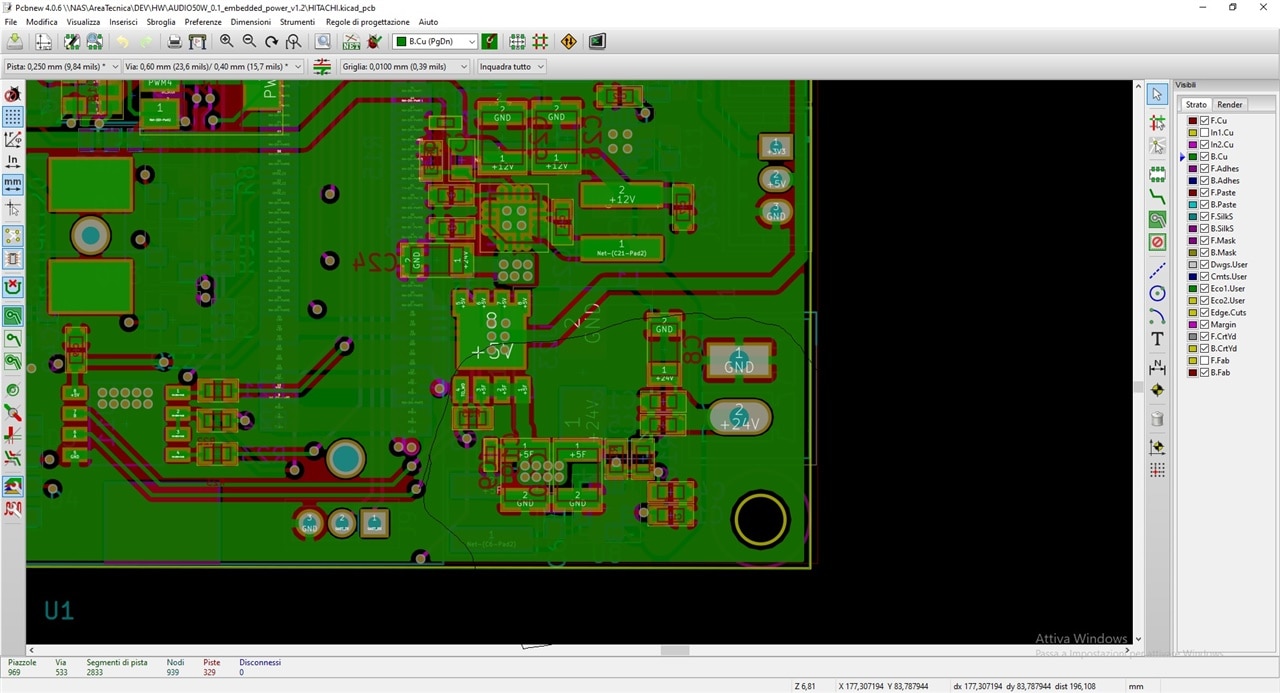Select the draw circle tool
Image resolution: width=1280 pixels, height=693 pixels.
pyautogui.click(x=1157, y=293)
